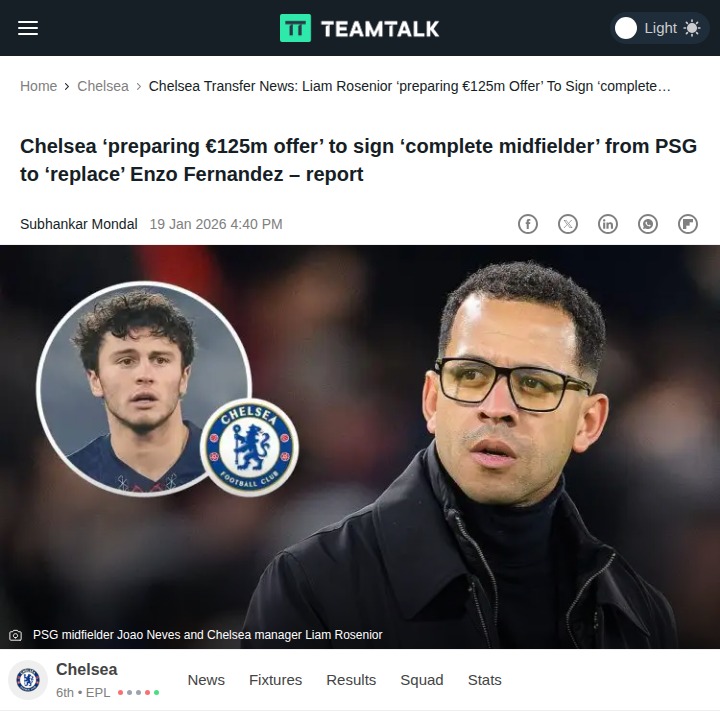Viewport: 720px width, 720px height.
Task: Switch to the Results tab
Action: (x=351, y=680)
